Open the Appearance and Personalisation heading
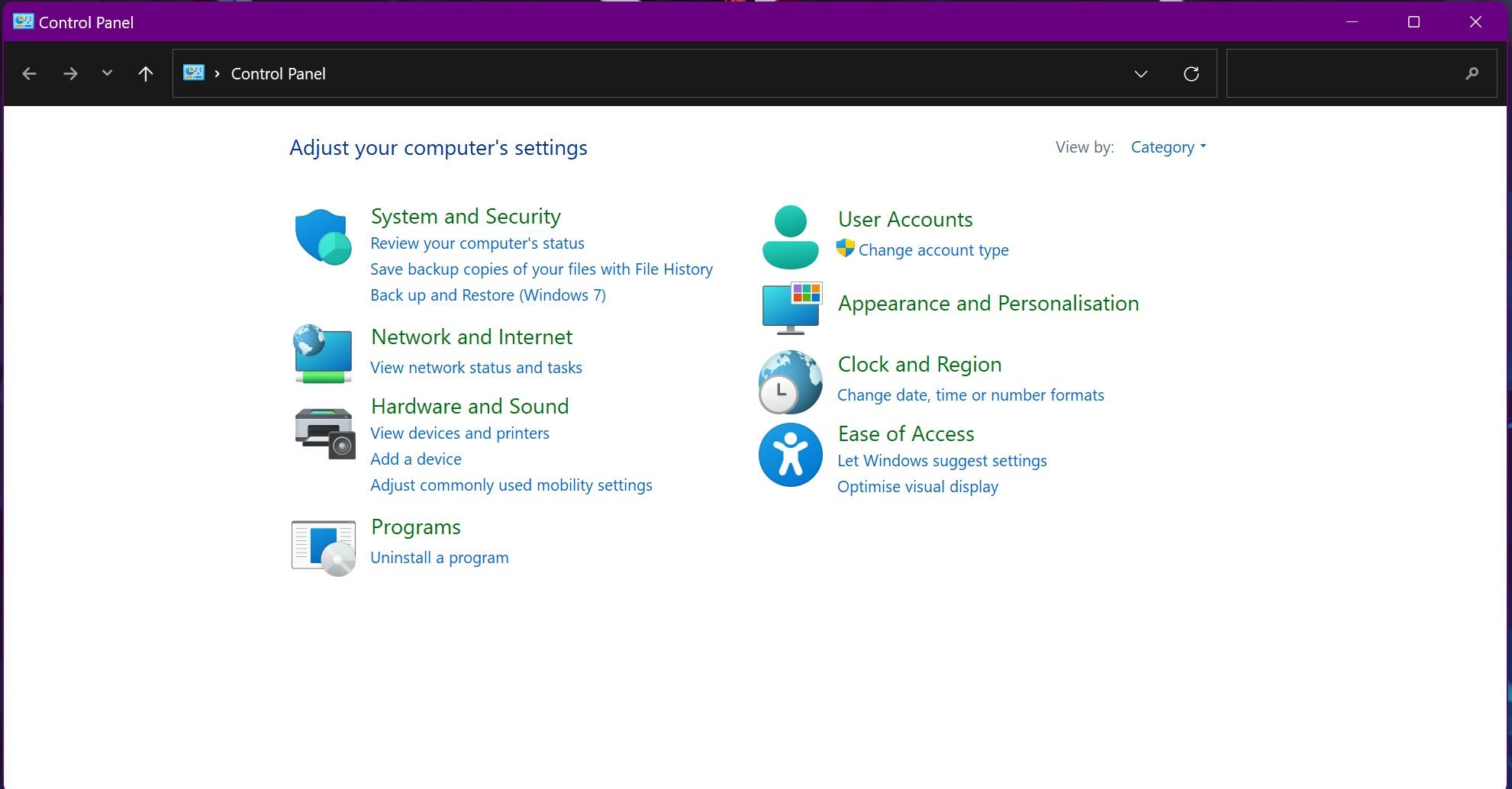The height and width of the screenshot is (789, 1512). 988,303
